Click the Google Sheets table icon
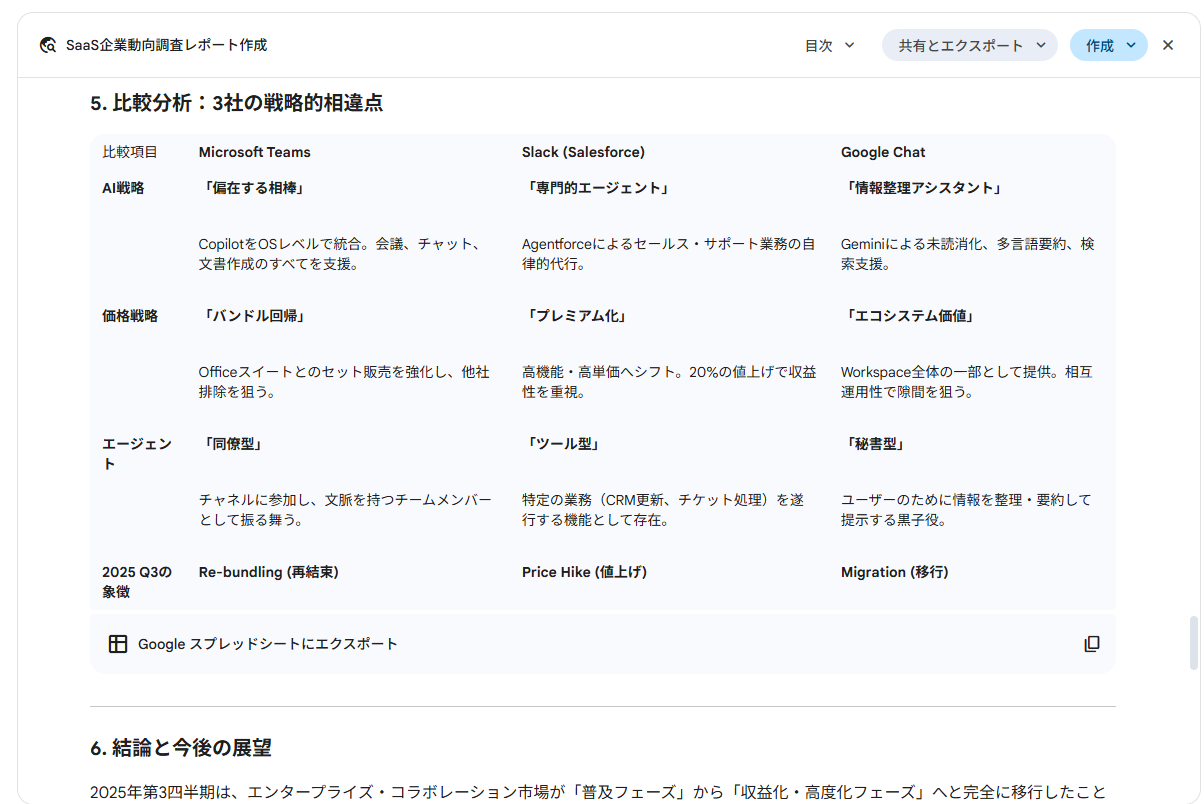 point(118,644)
